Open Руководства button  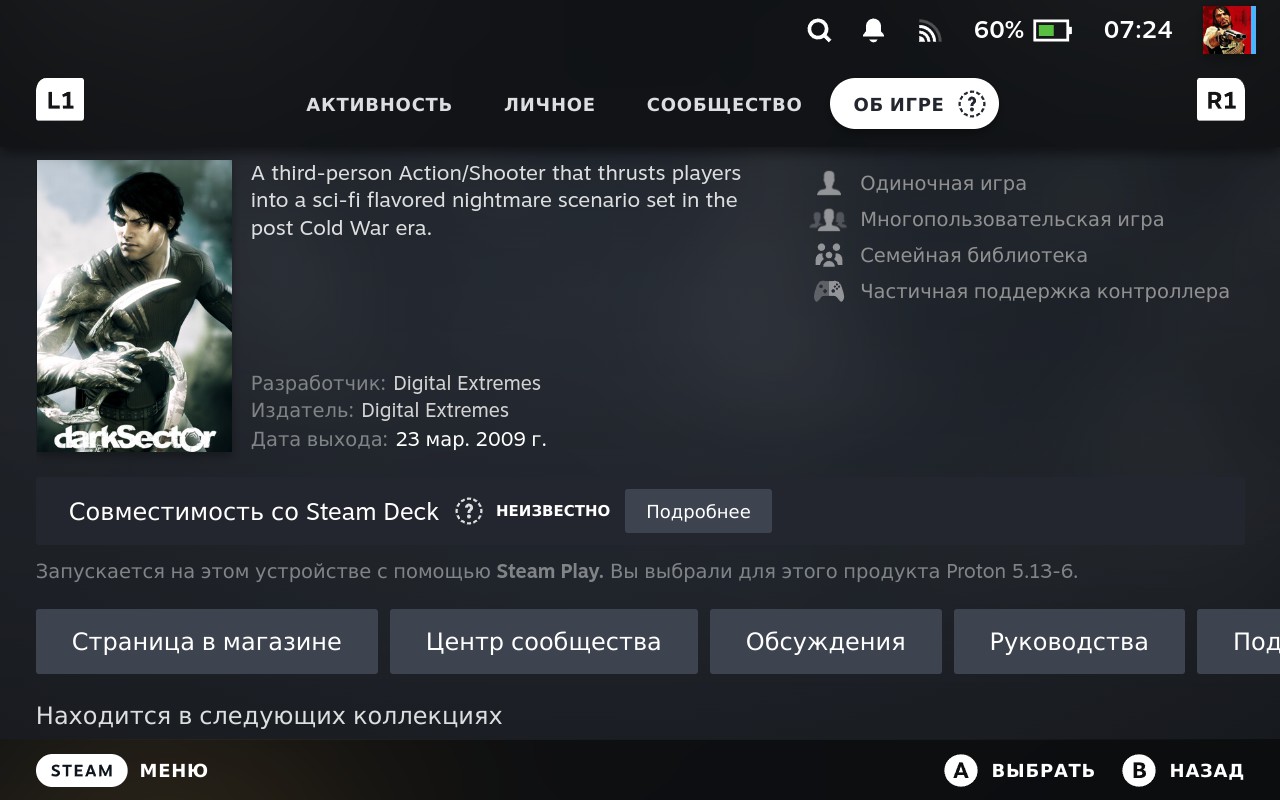1068,641
